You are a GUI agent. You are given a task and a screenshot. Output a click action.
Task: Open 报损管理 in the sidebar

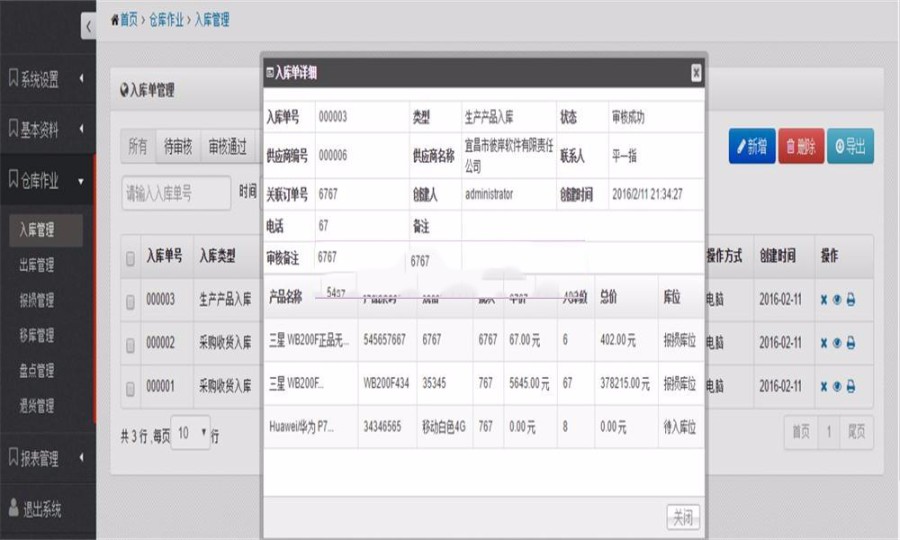point(37,300)
